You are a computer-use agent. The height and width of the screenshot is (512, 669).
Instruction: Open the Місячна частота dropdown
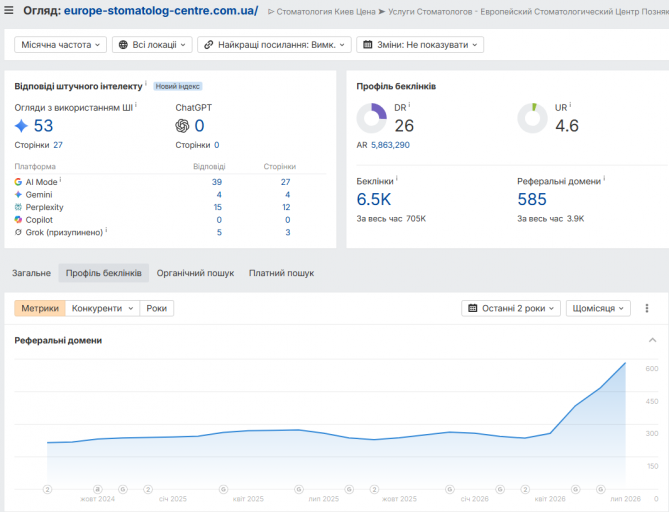point(60,44)
